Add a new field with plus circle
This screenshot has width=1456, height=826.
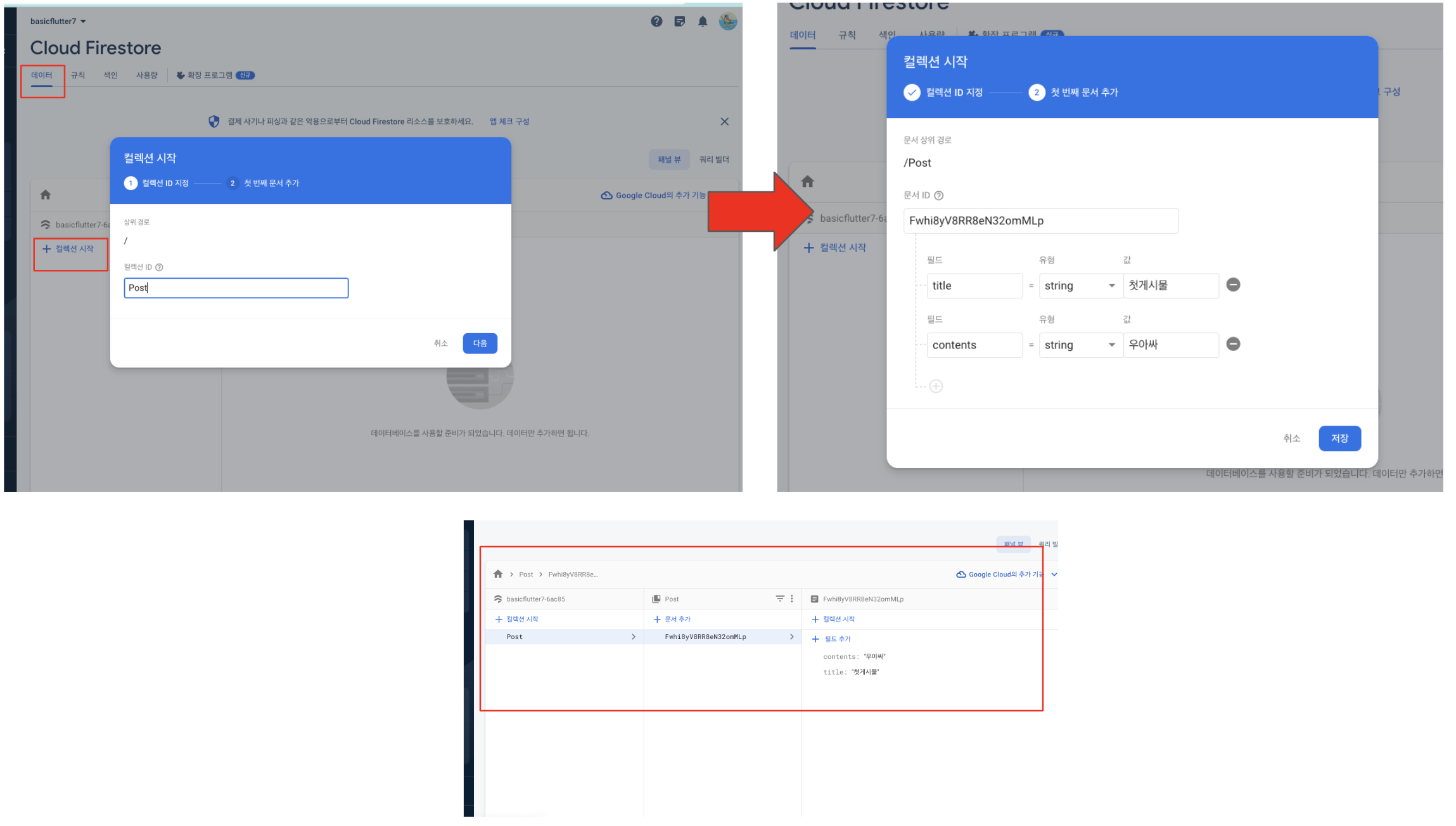pos(936,386)
